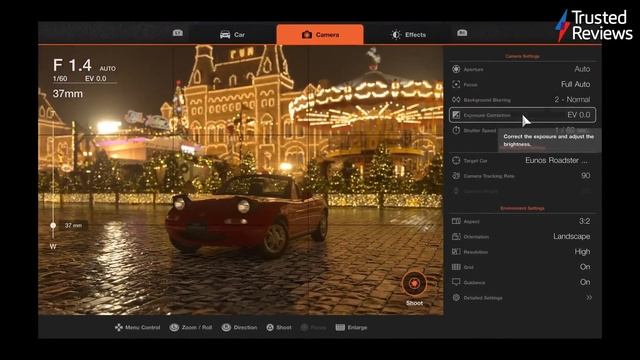Click the Enlarge hint in the bottom bar

(x=351, y=327)
